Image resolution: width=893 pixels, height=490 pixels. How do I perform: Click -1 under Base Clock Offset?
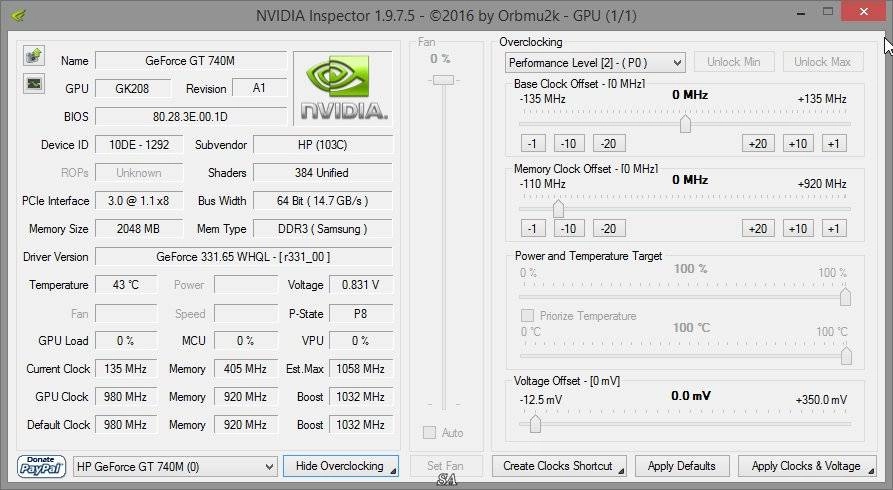533,144
